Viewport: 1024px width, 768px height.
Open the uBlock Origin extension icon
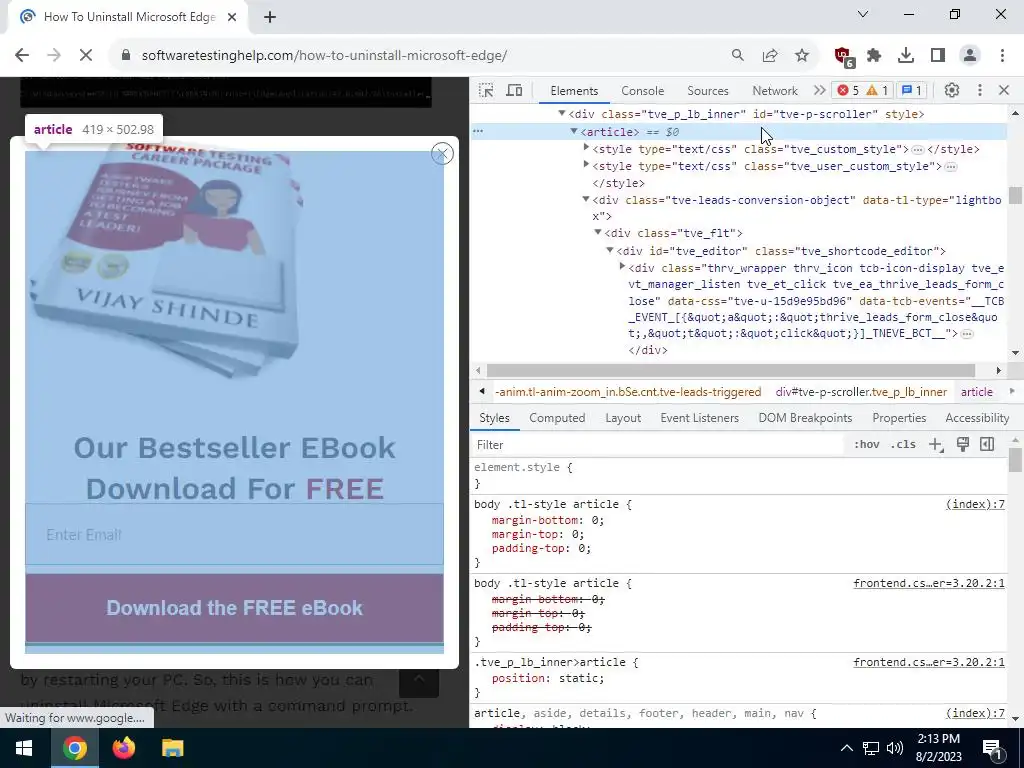click(x=844, y=57)
